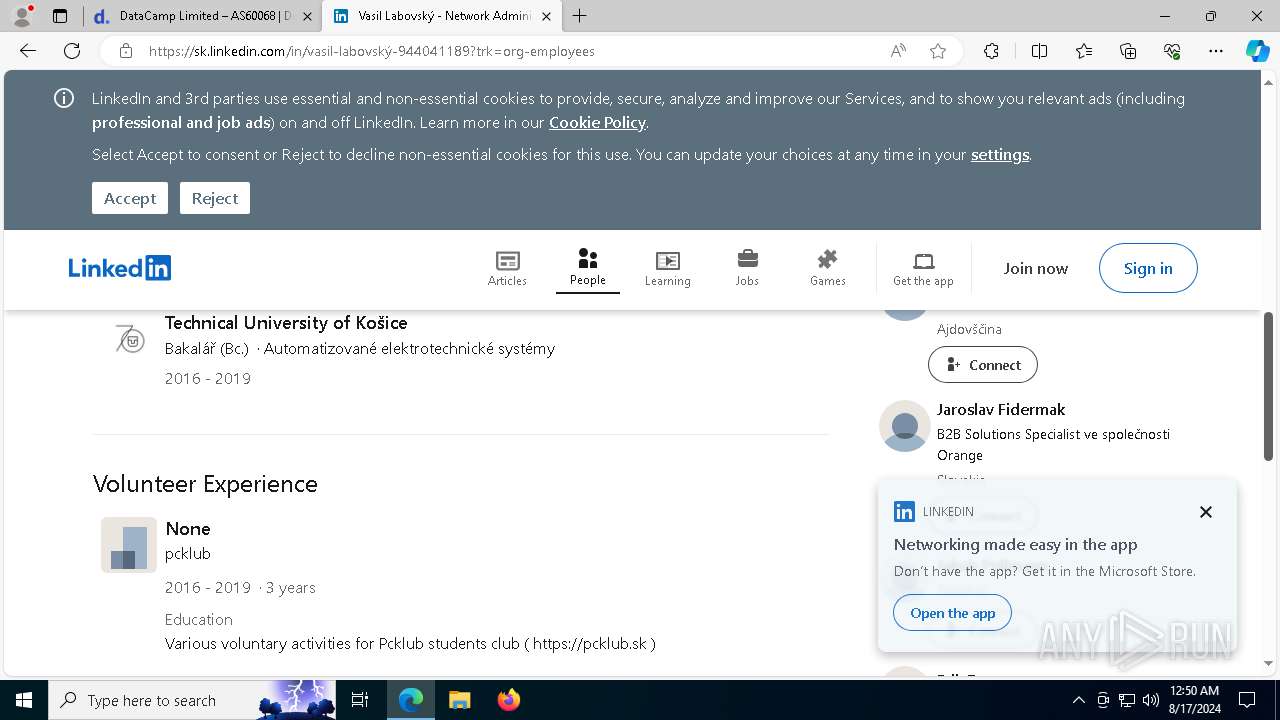Click Open the app button
The height and width of the screenshot is (720, 1280).
coord(953,613)
